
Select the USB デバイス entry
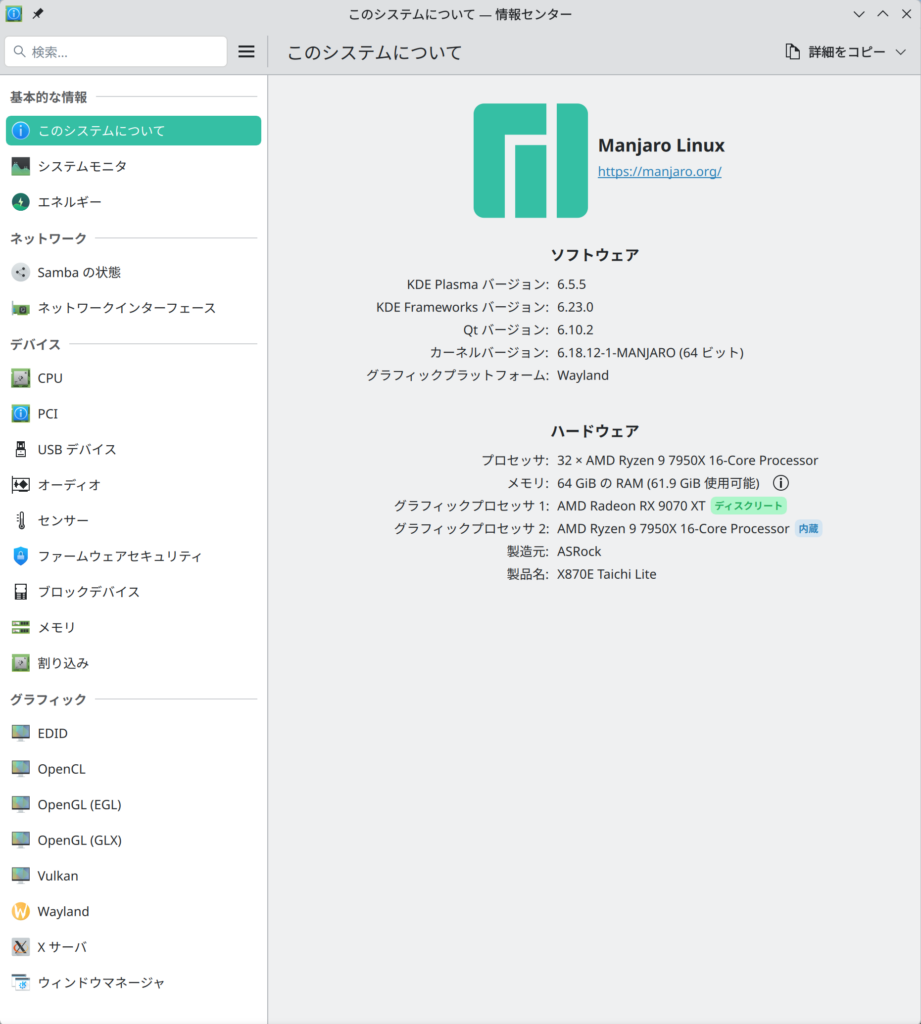77,449
